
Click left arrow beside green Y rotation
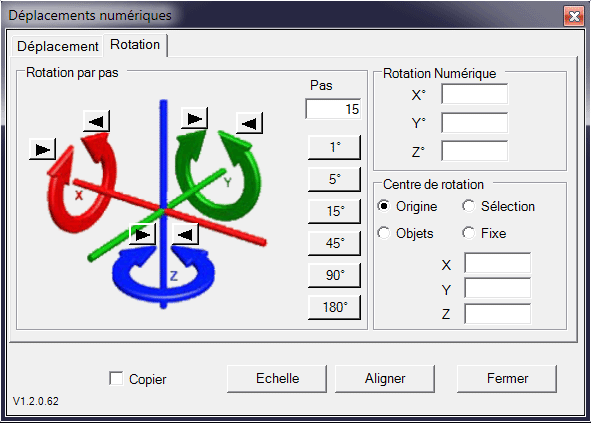(250, 123)
